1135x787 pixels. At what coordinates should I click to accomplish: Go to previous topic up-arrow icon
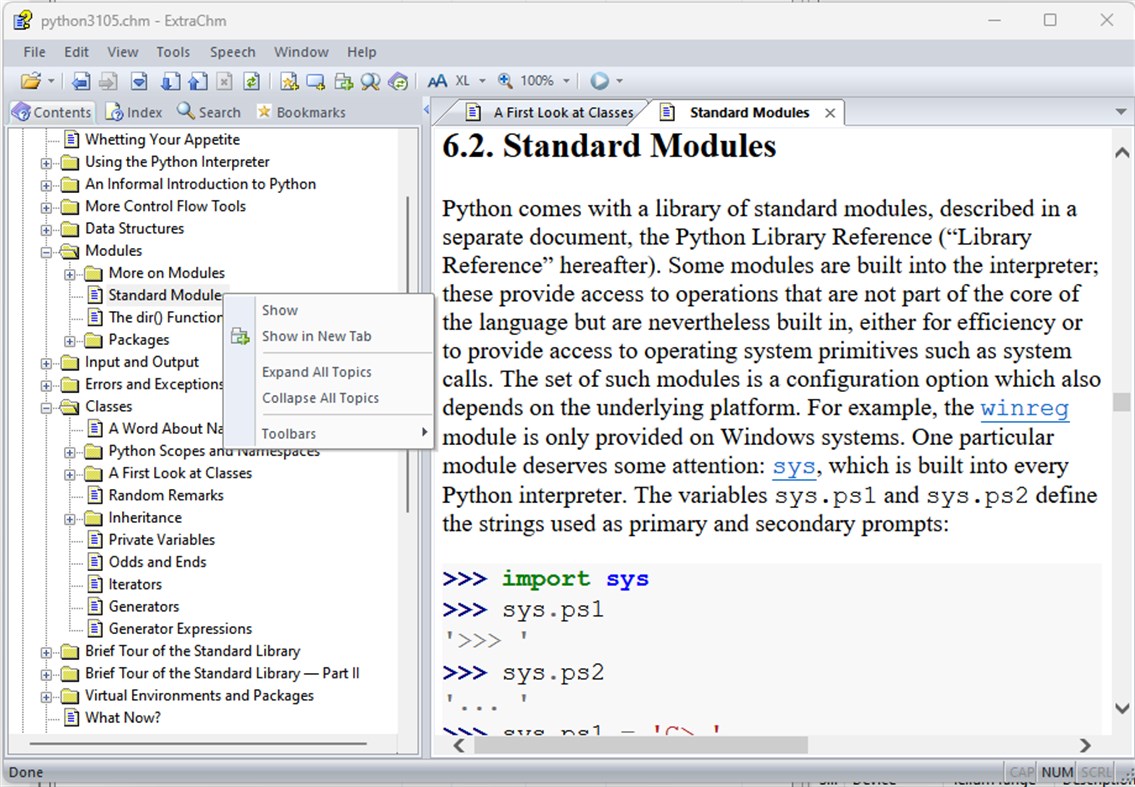[198, 81]
